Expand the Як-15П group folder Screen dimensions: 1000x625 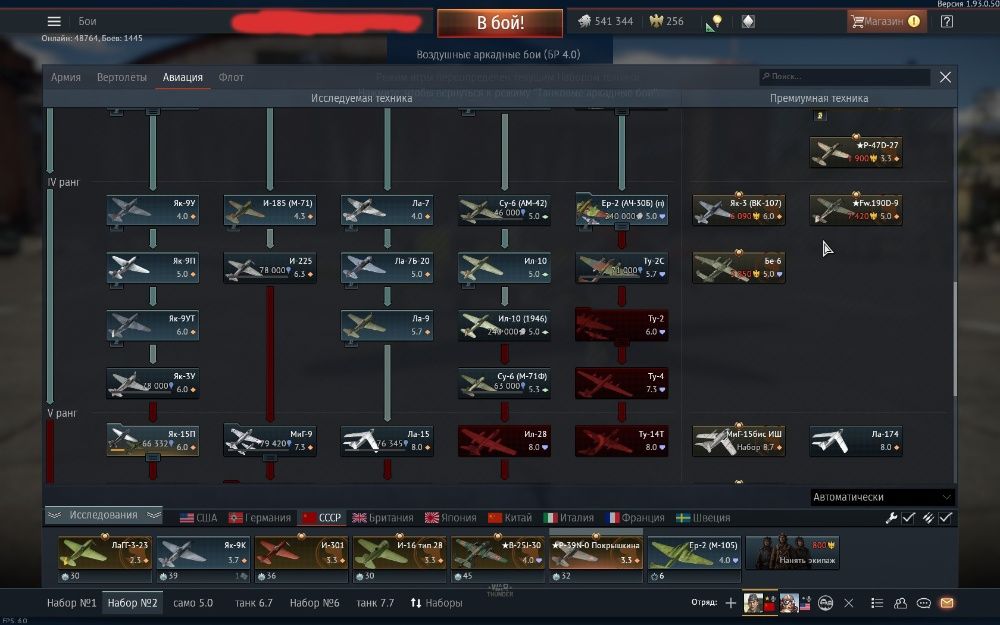click(152, 440)
